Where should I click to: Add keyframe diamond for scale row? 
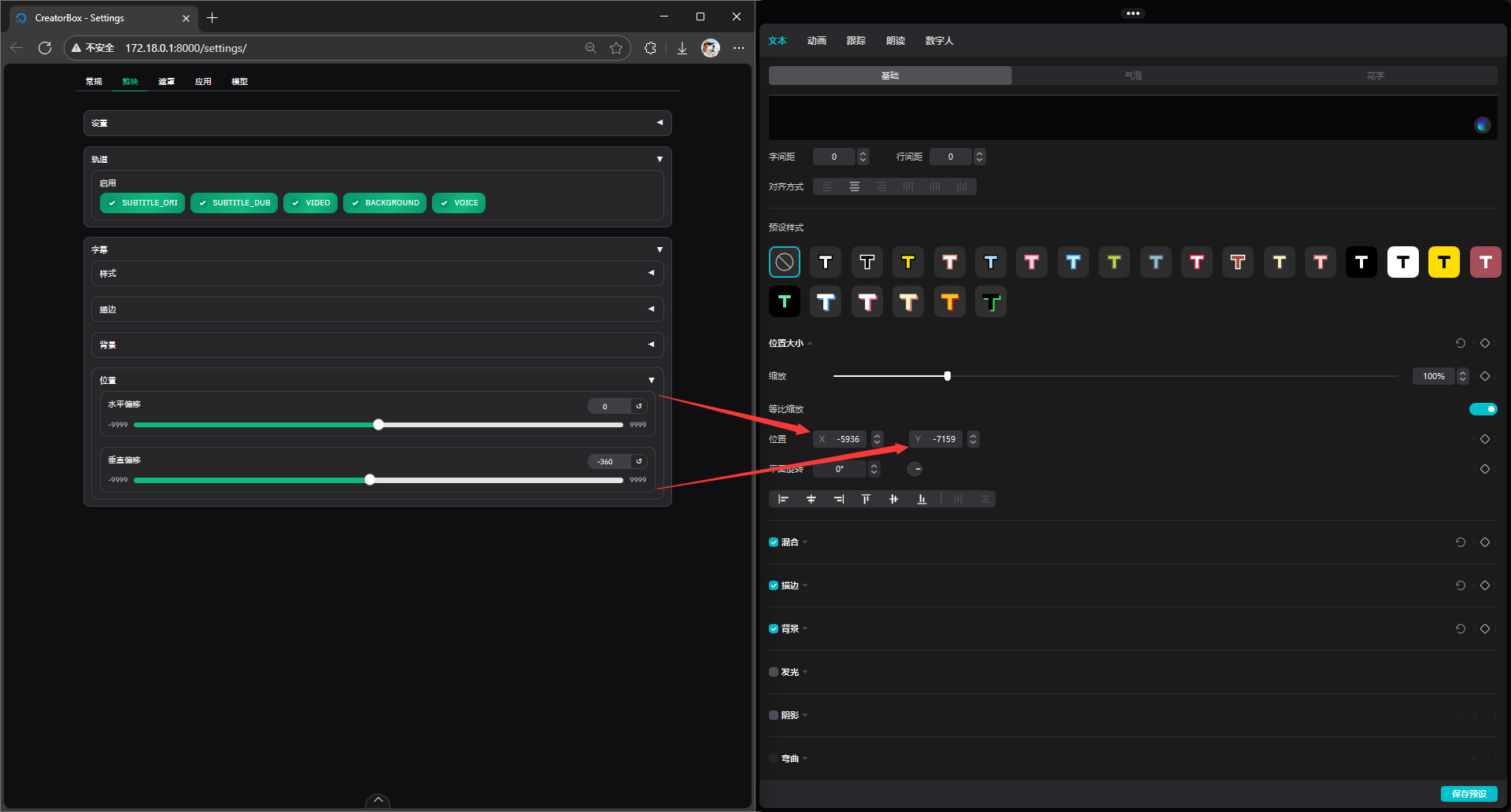coord(1485,376)
